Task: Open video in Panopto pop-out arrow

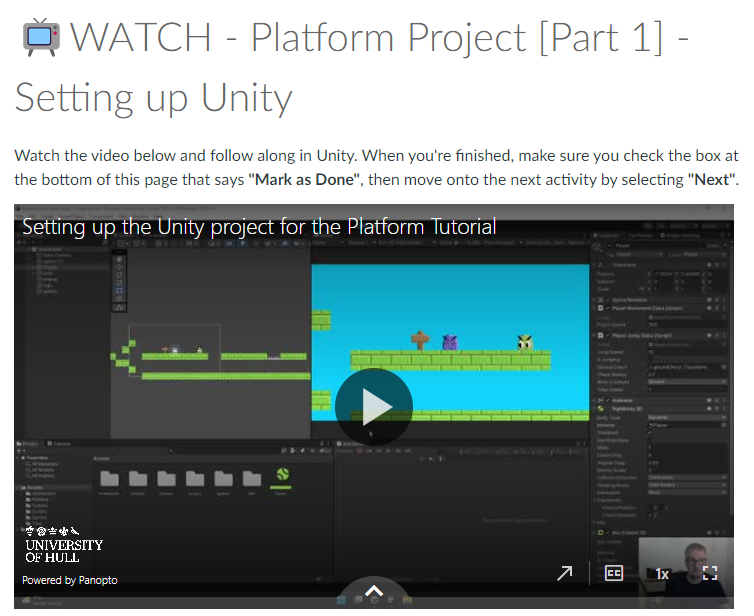Action: point(565,573)
